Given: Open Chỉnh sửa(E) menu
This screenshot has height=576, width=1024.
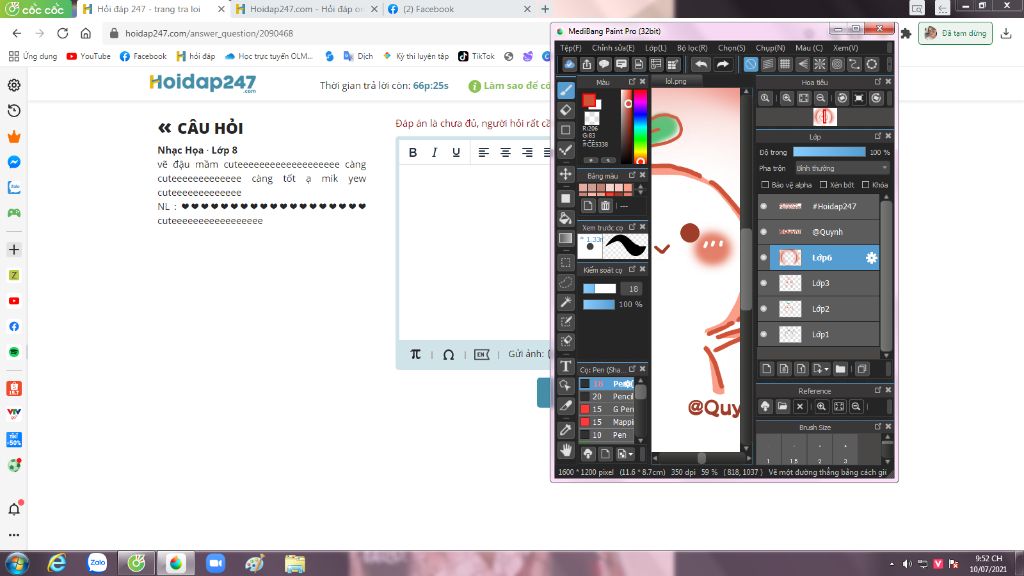Looking at the screenshot, I should coord(613,48).
